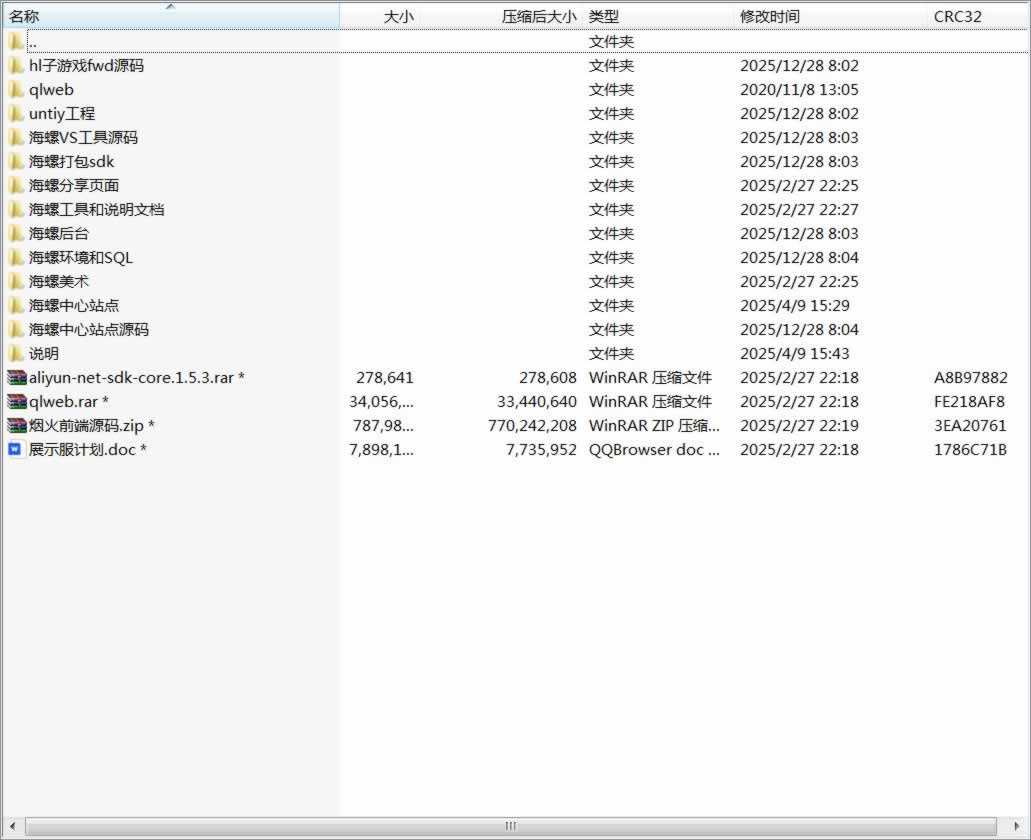
Task: Select the qlweb.rar archive icon
Action: pos(17,402)
